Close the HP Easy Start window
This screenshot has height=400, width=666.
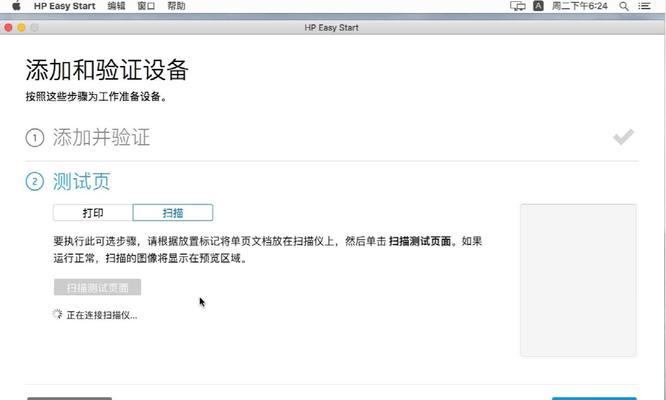(x=8, y=28)
